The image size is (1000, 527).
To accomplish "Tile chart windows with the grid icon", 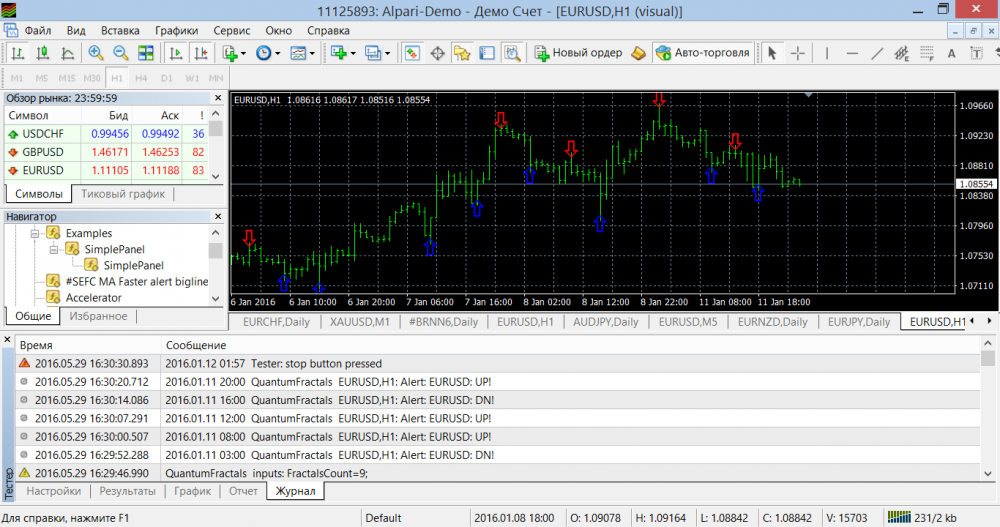I will (146, 53).
